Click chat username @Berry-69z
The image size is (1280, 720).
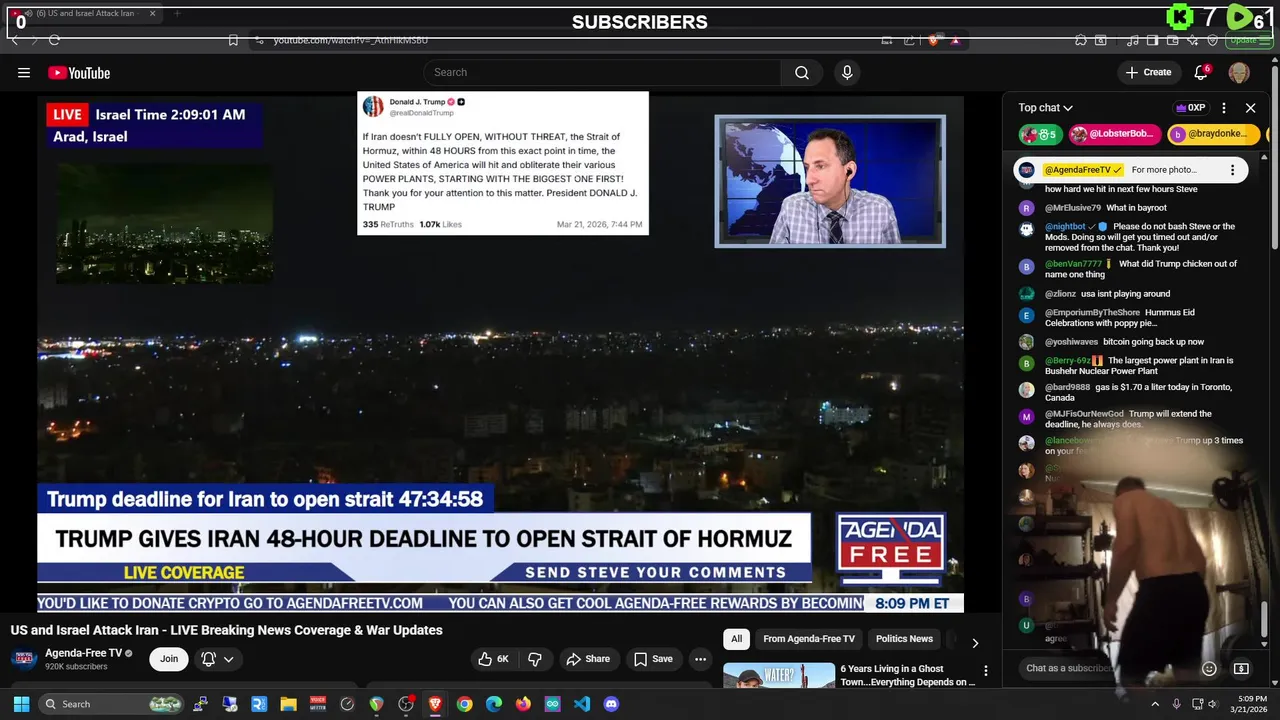pyautogui.click(x=1067, y=360)
